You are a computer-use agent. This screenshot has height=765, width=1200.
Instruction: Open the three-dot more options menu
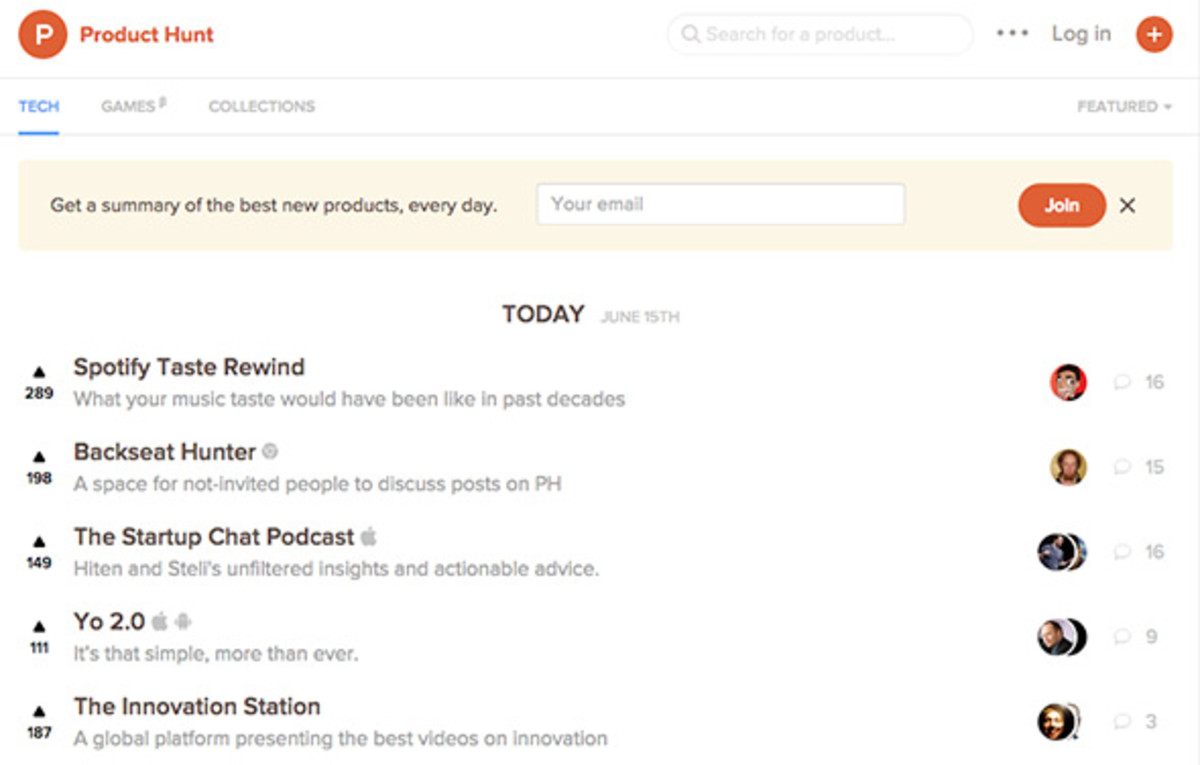pos(1012,34)
